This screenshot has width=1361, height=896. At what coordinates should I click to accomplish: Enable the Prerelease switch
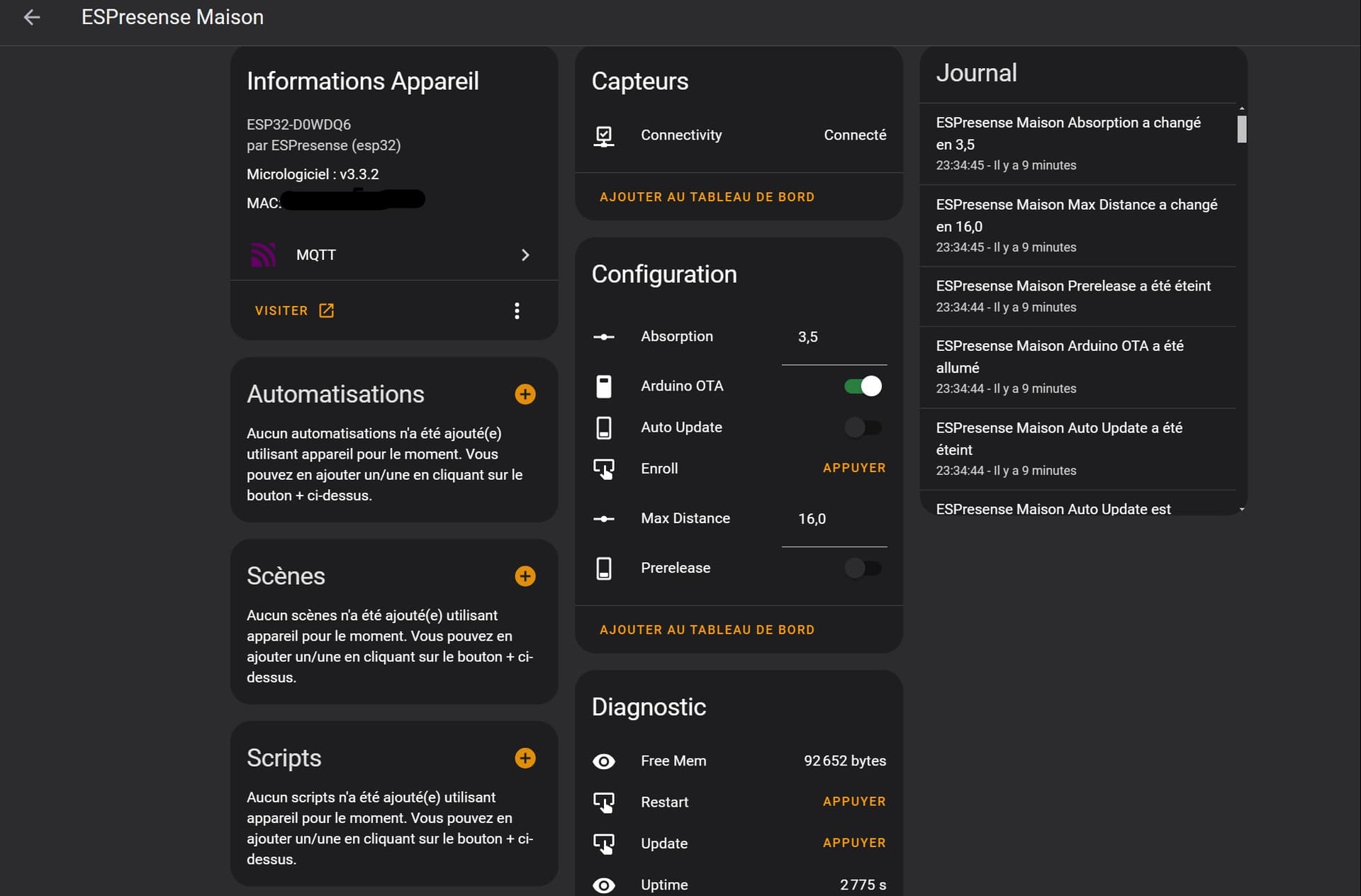(x=863, y=568)
